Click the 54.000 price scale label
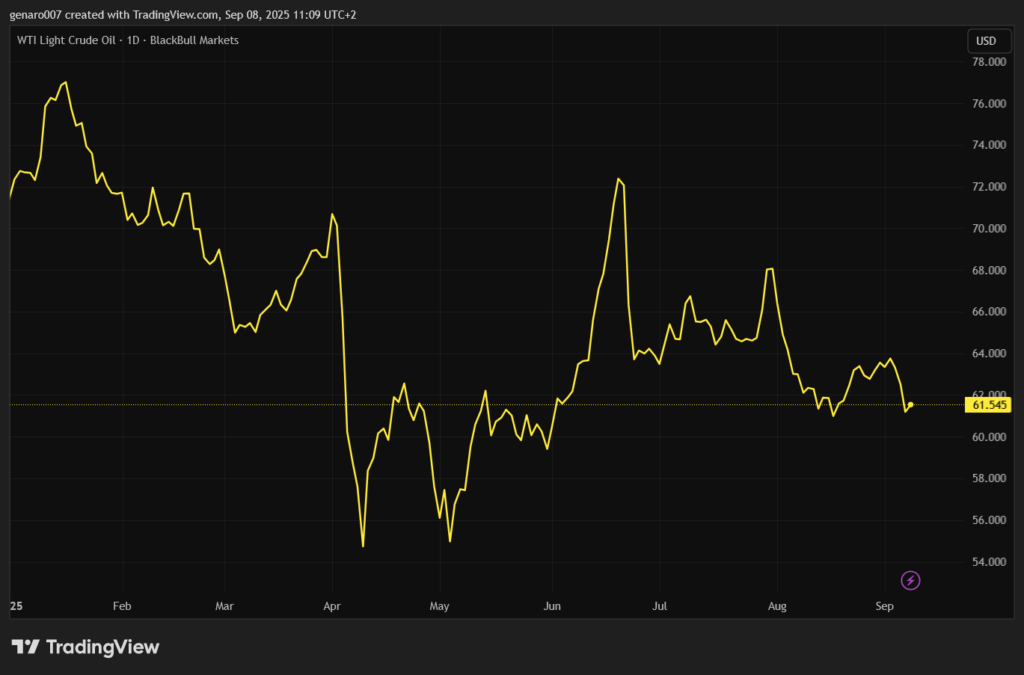This screenshot has height=675, width=1024. pyautogui.click(x=988, y=562)
